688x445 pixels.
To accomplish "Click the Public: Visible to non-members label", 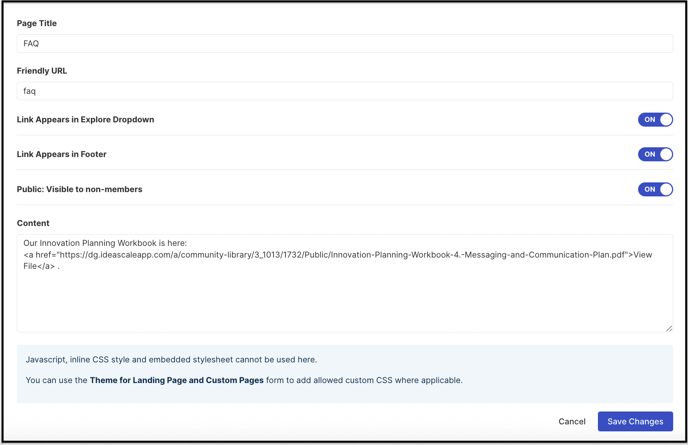I will pos(79,189).
